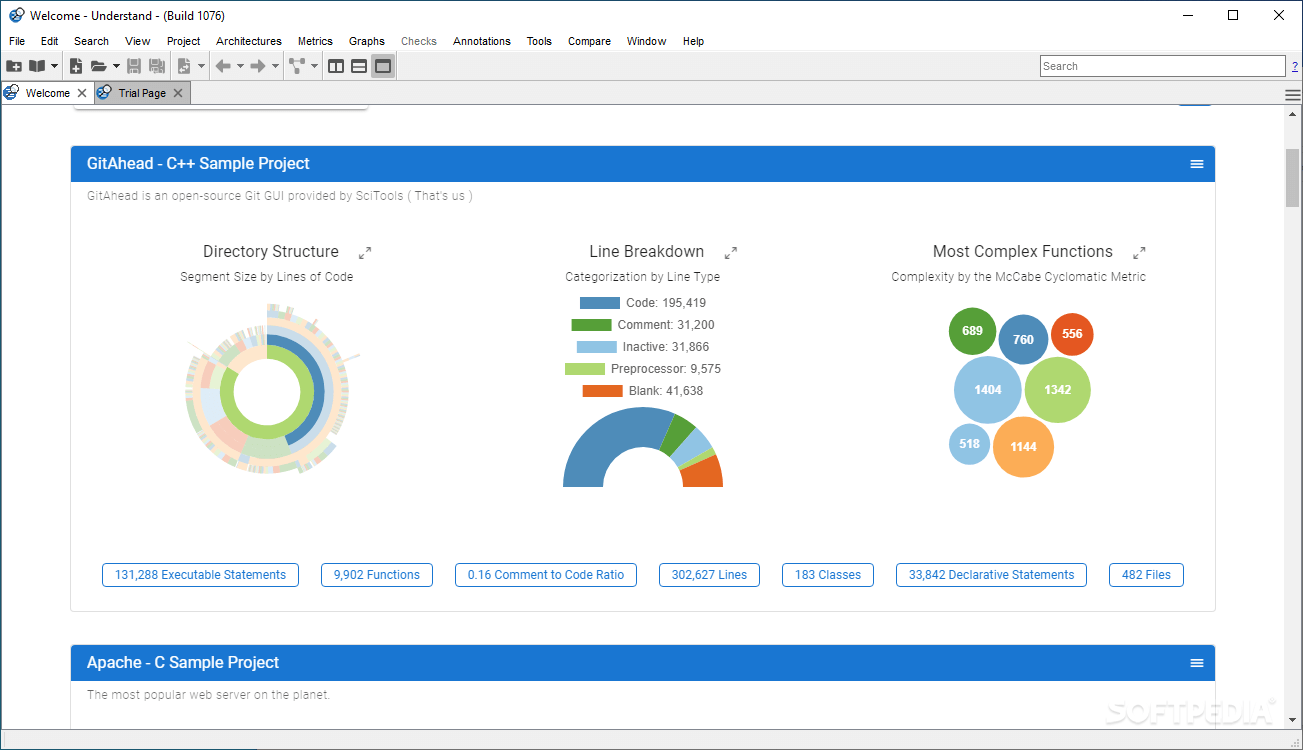
Task: Open the Graphs menu
Action: (x=367, y=41)
